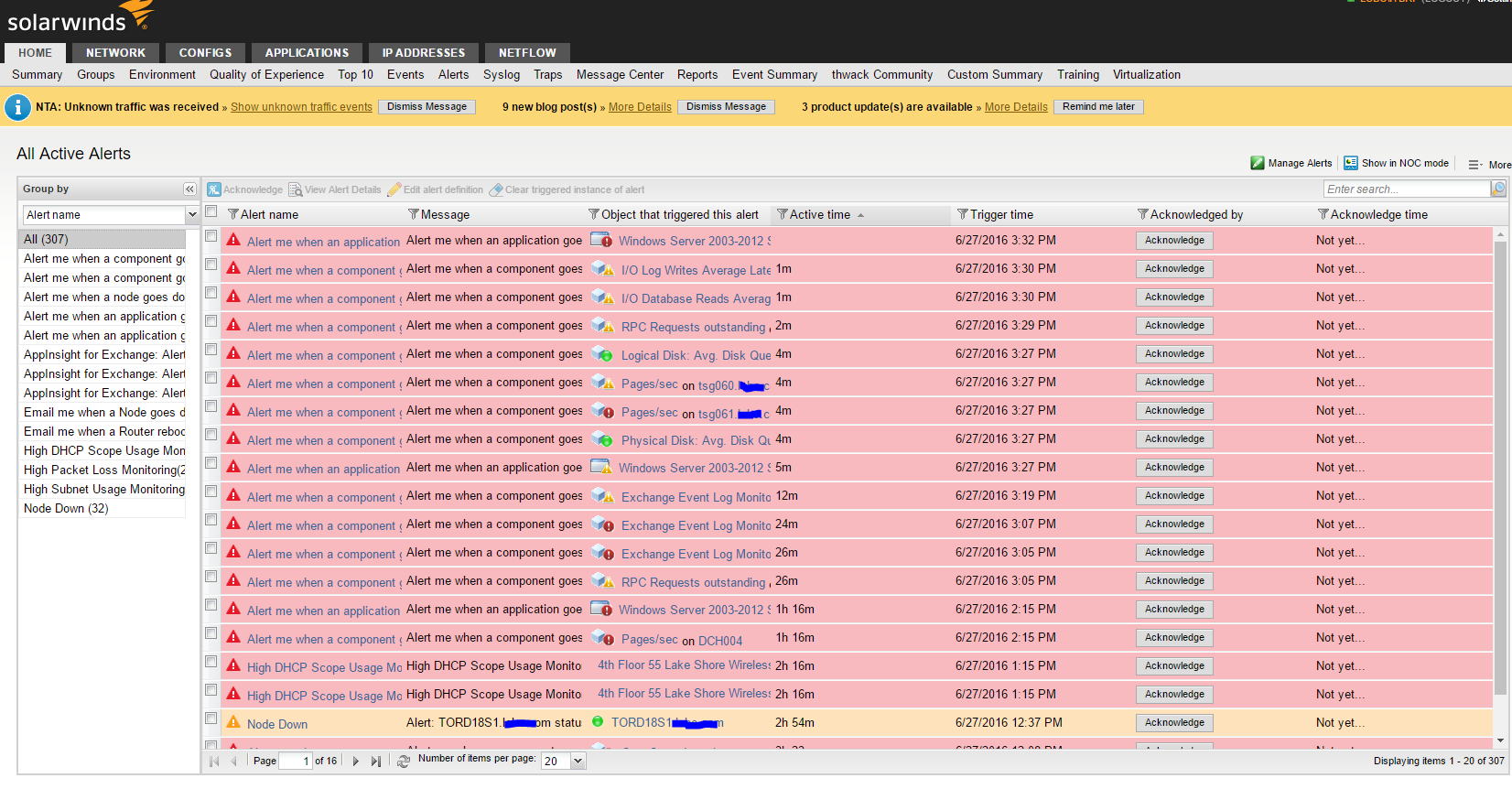Toggle the select-all header checkbox
The image size is (1512, 789).
(211, 212)
